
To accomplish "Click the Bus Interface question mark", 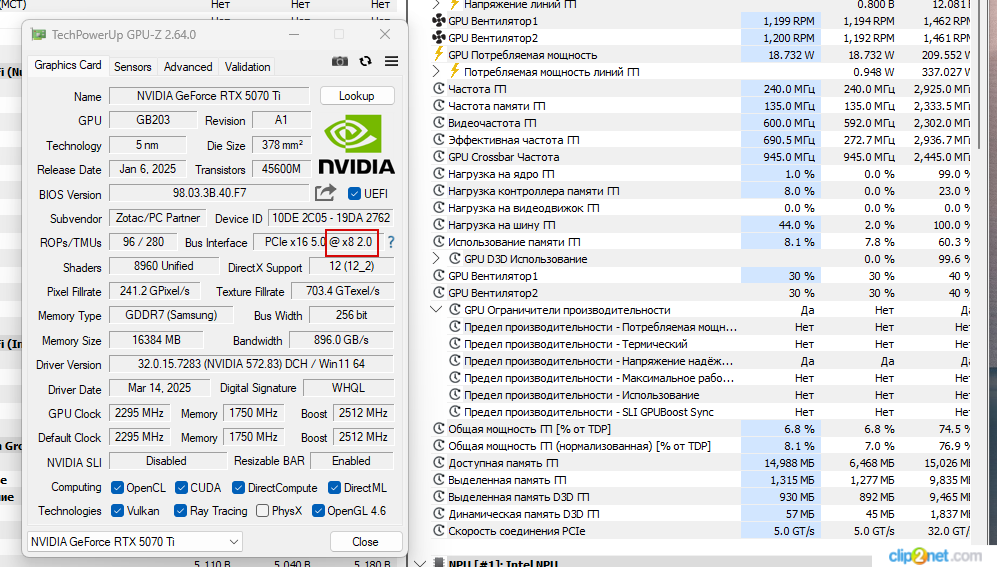I will (x=391, y=242).
